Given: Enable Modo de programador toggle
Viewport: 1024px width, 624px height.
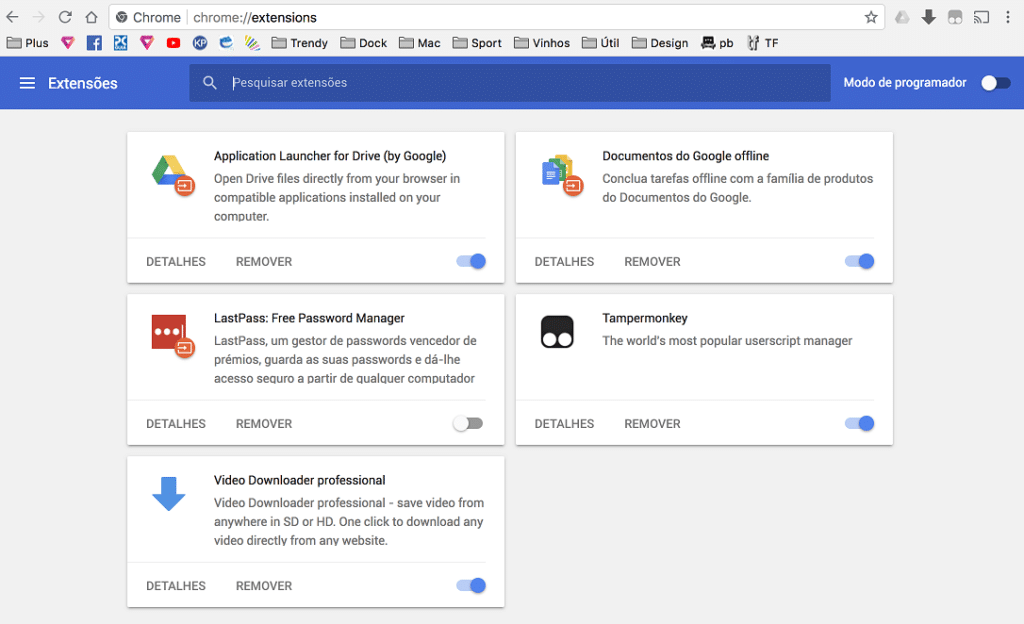Looking at the screenshot, I should tap(996, 83).
